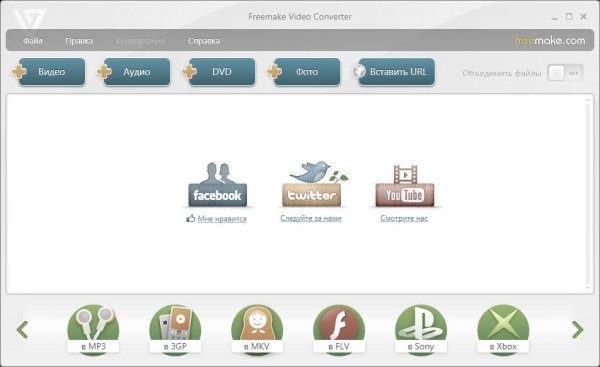Click the thumbs-up icon beside Мне нравится
The width and height of the screenshot is (600, 367).
pyautogui.click(x=191, y=218)
